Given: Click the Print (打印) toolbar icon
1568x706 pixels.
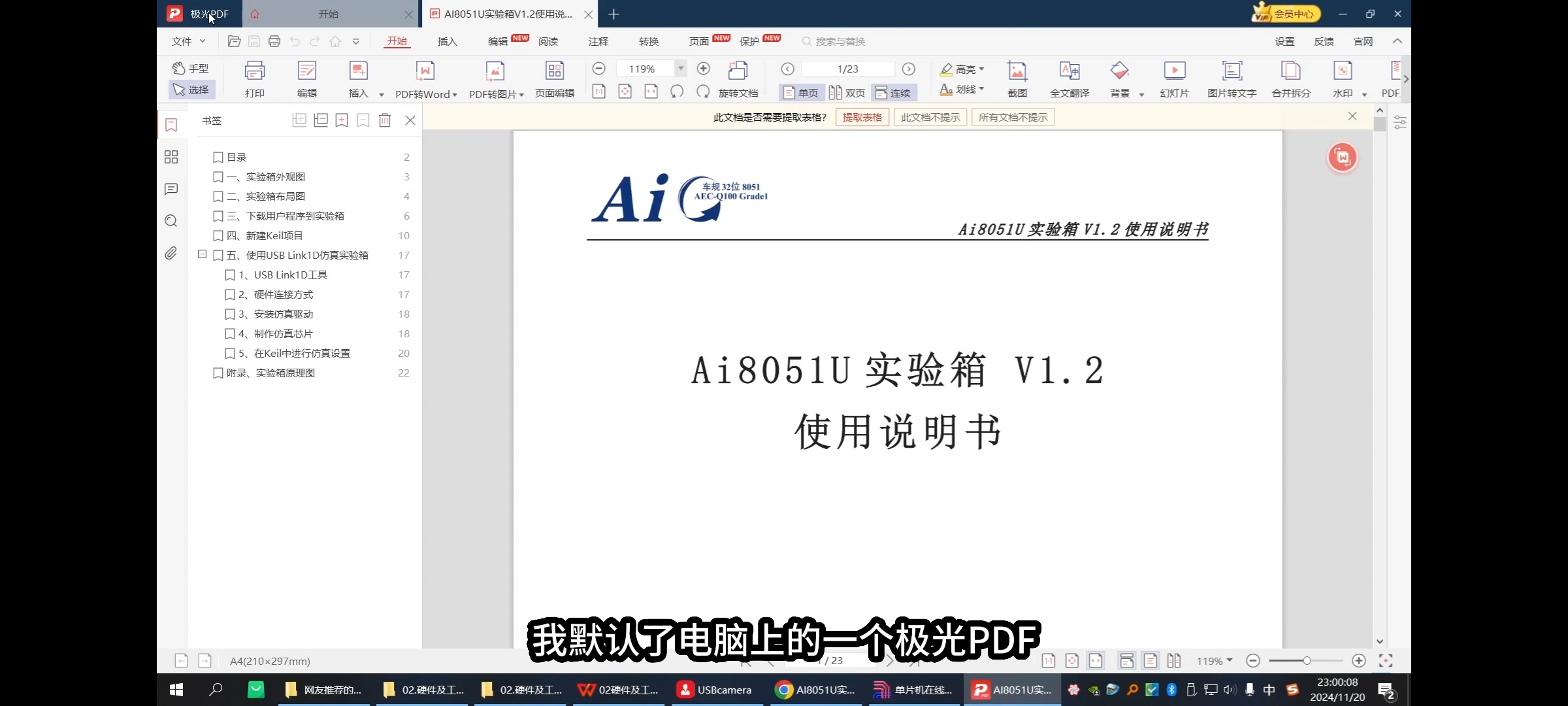Looking at the screenshot, I should click(254, 78).
